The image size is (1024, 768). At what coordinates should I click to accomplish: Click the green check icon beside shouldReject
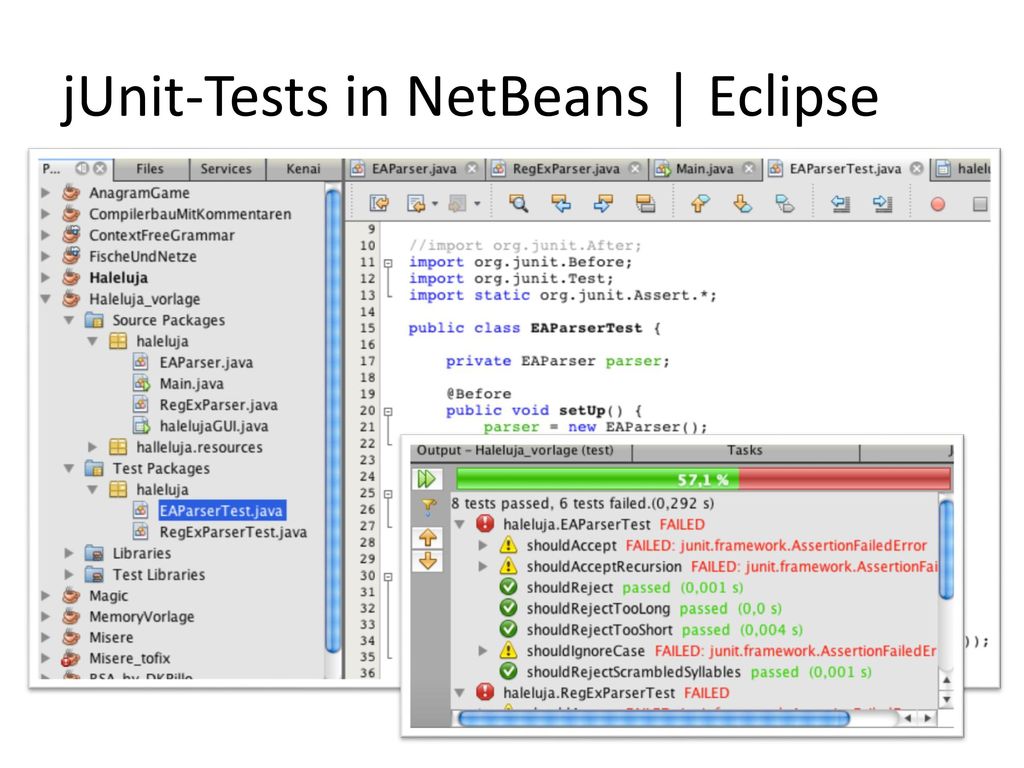508,587
